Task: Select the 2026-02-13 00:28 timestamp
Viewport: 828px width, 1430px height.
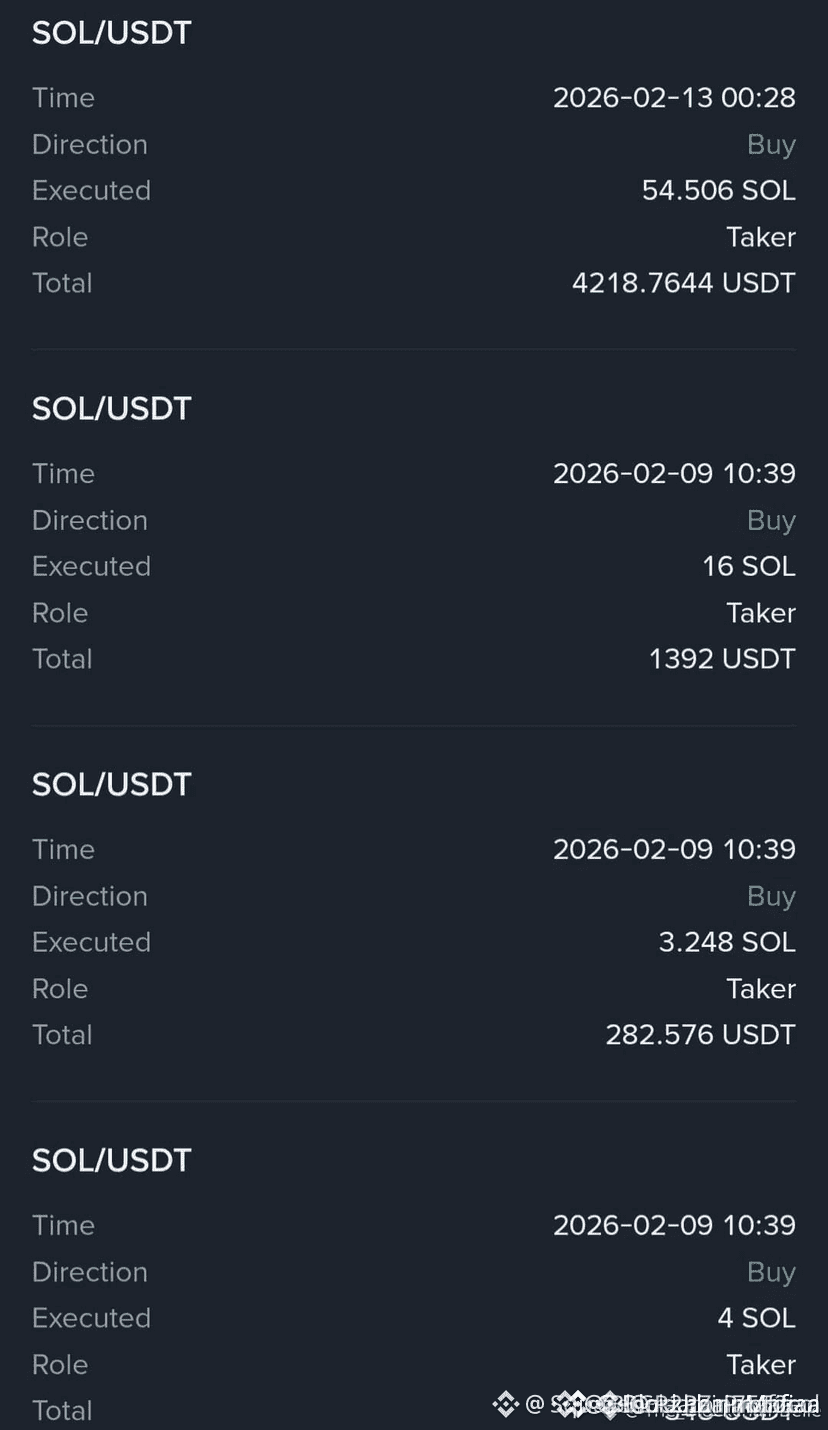Action: pyautogui.click(x=674, y=98)
